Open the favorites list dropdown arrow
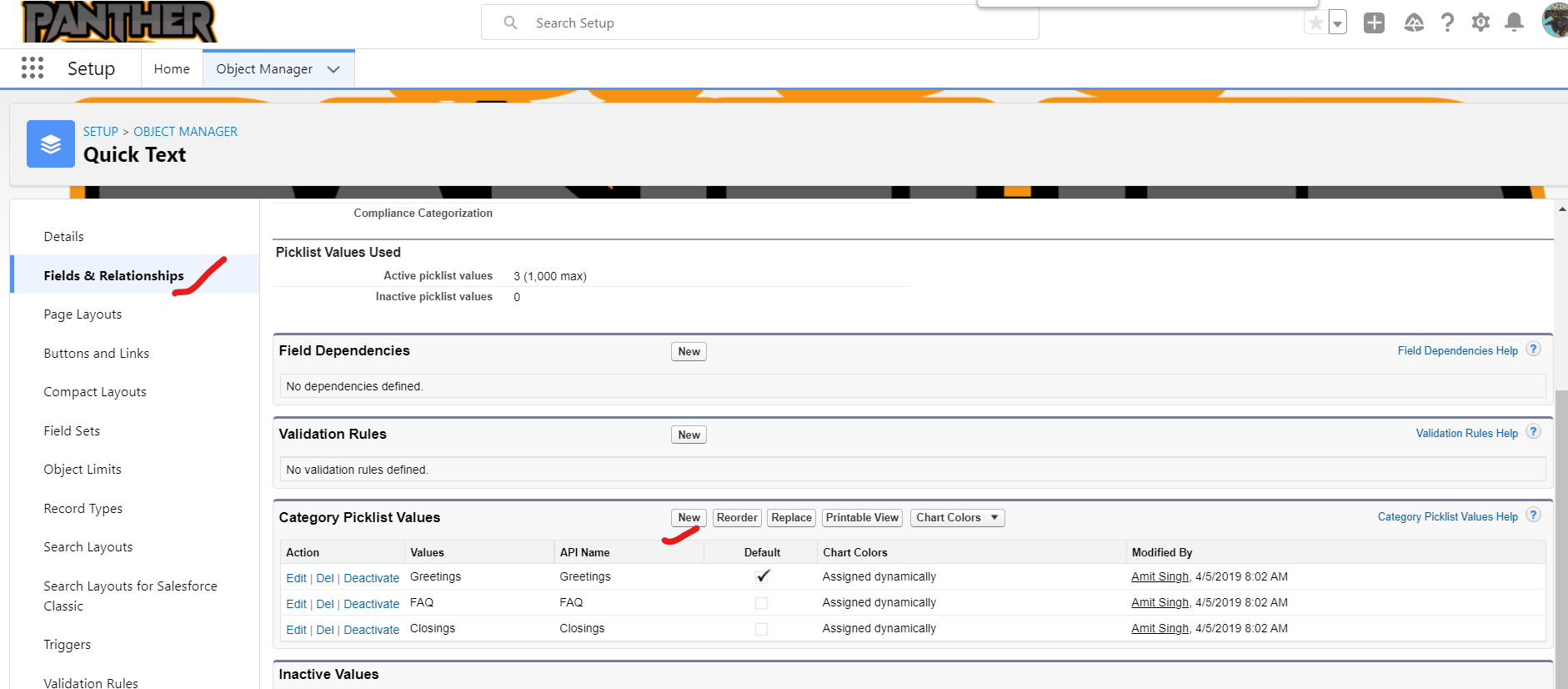Image resolution: width=1568 pixels, height=689 pixels. [1337, 23]
